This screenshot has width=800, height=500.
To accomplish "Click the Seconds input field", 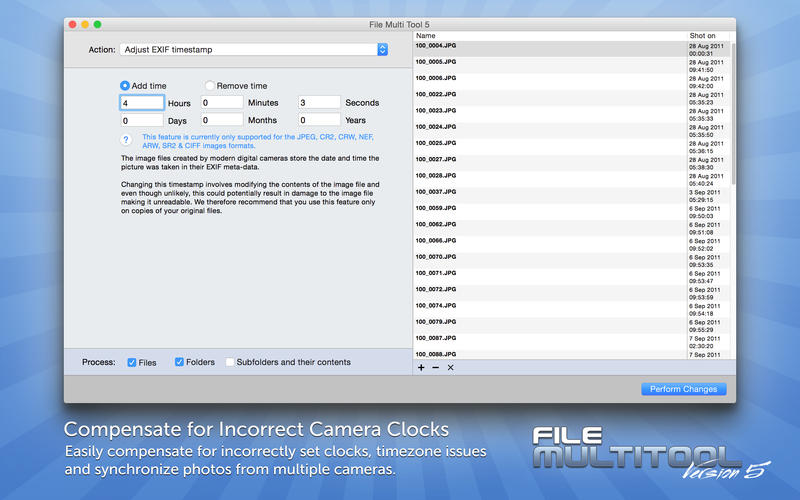I will click(319, 103).
